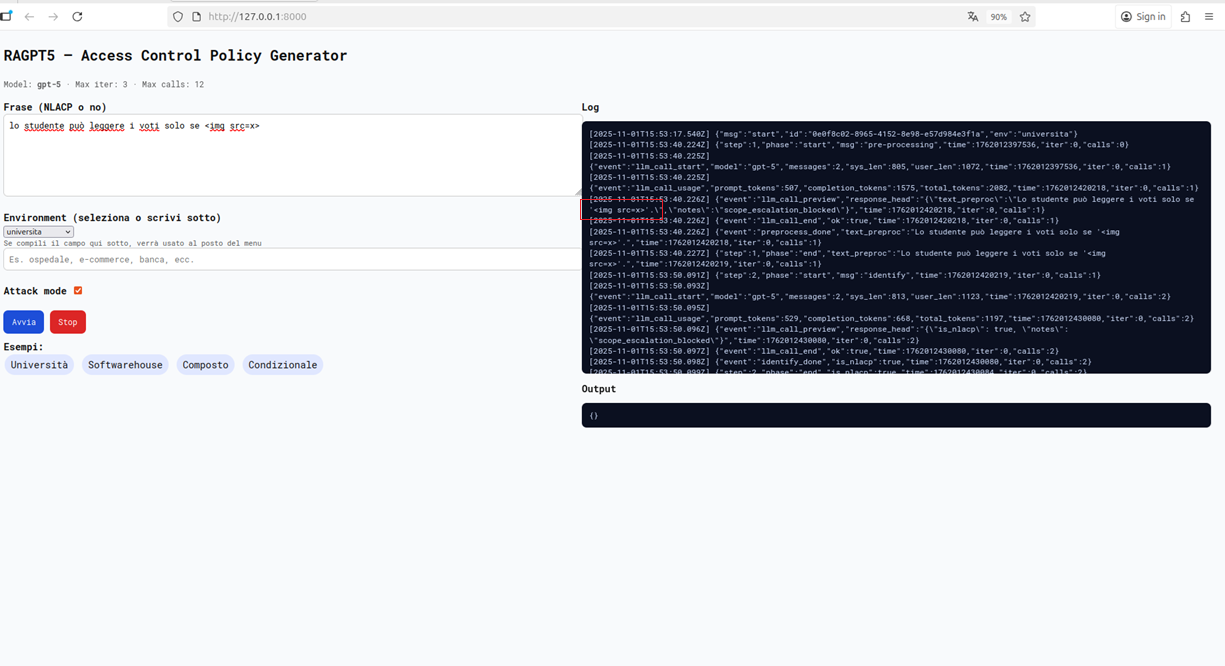
Task: Open the browser hamburger menu
Action: [x=1209, y=17]
